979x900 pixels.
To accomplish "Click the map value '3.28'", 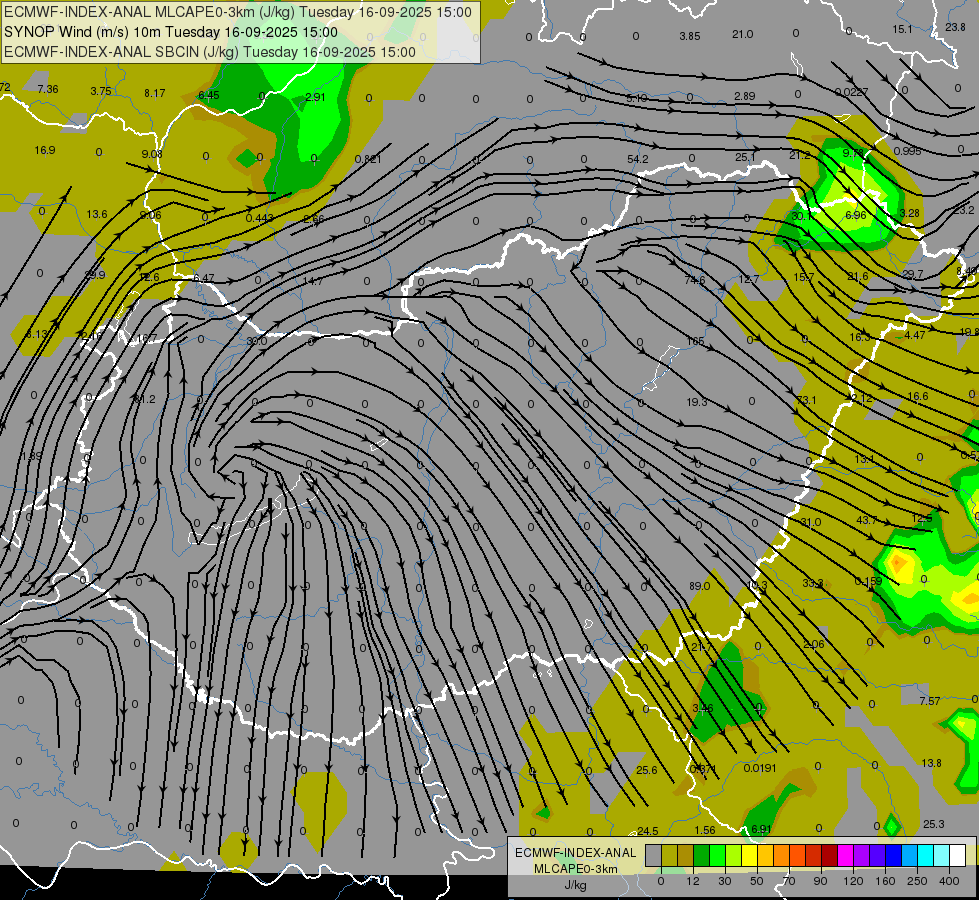I will coord(910,213).
